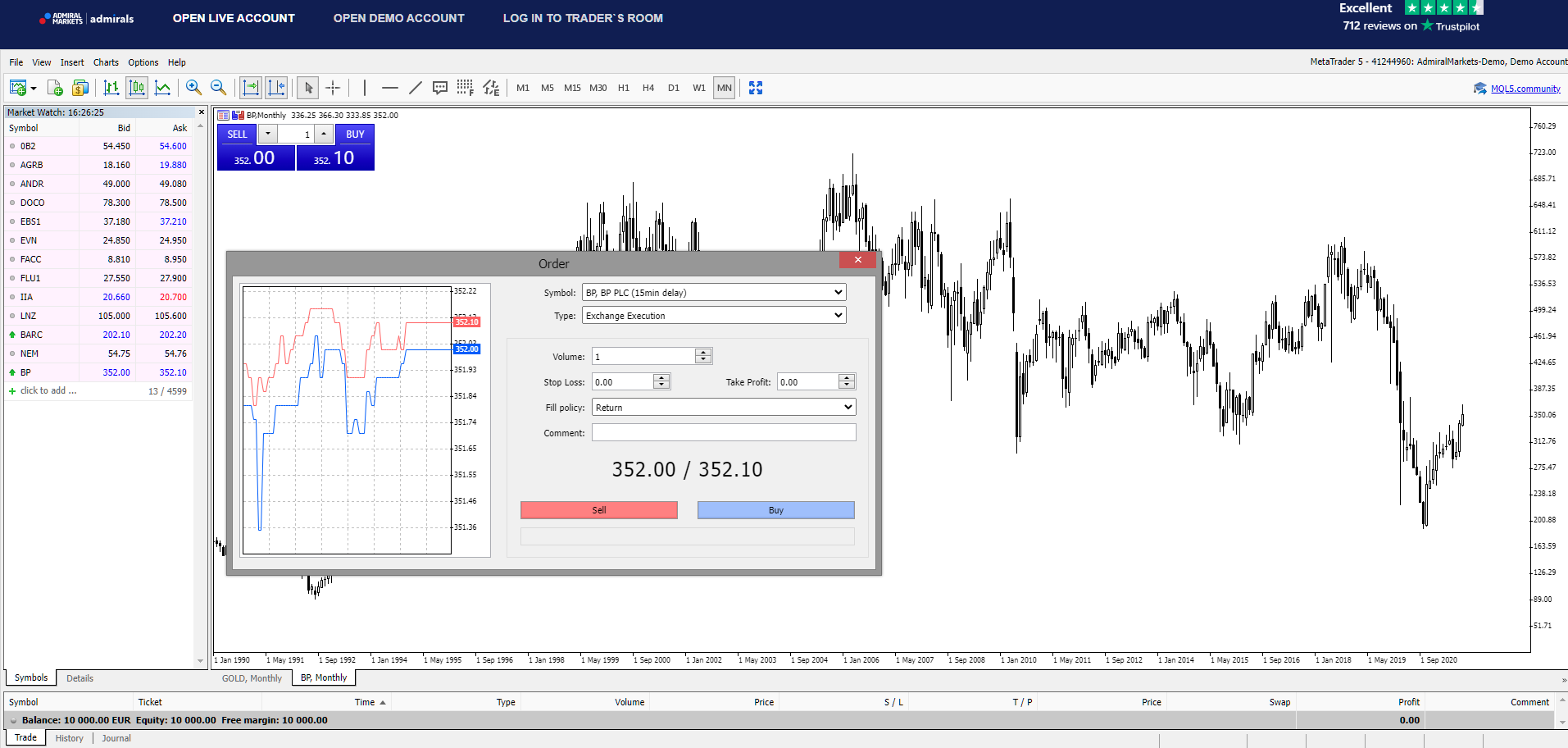Click the blue Buy button in Order dialog
Screen dimensions: 1568x748
point(776,510)
